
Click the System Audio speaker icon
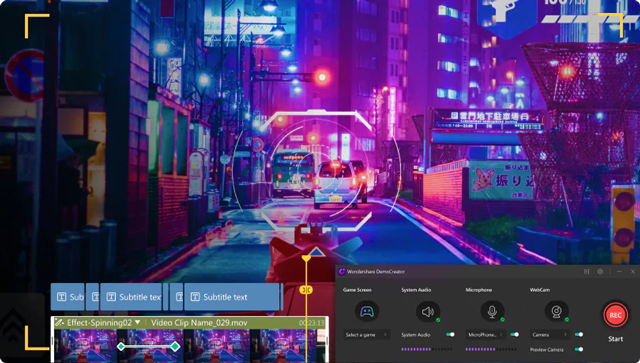(427, 312)
